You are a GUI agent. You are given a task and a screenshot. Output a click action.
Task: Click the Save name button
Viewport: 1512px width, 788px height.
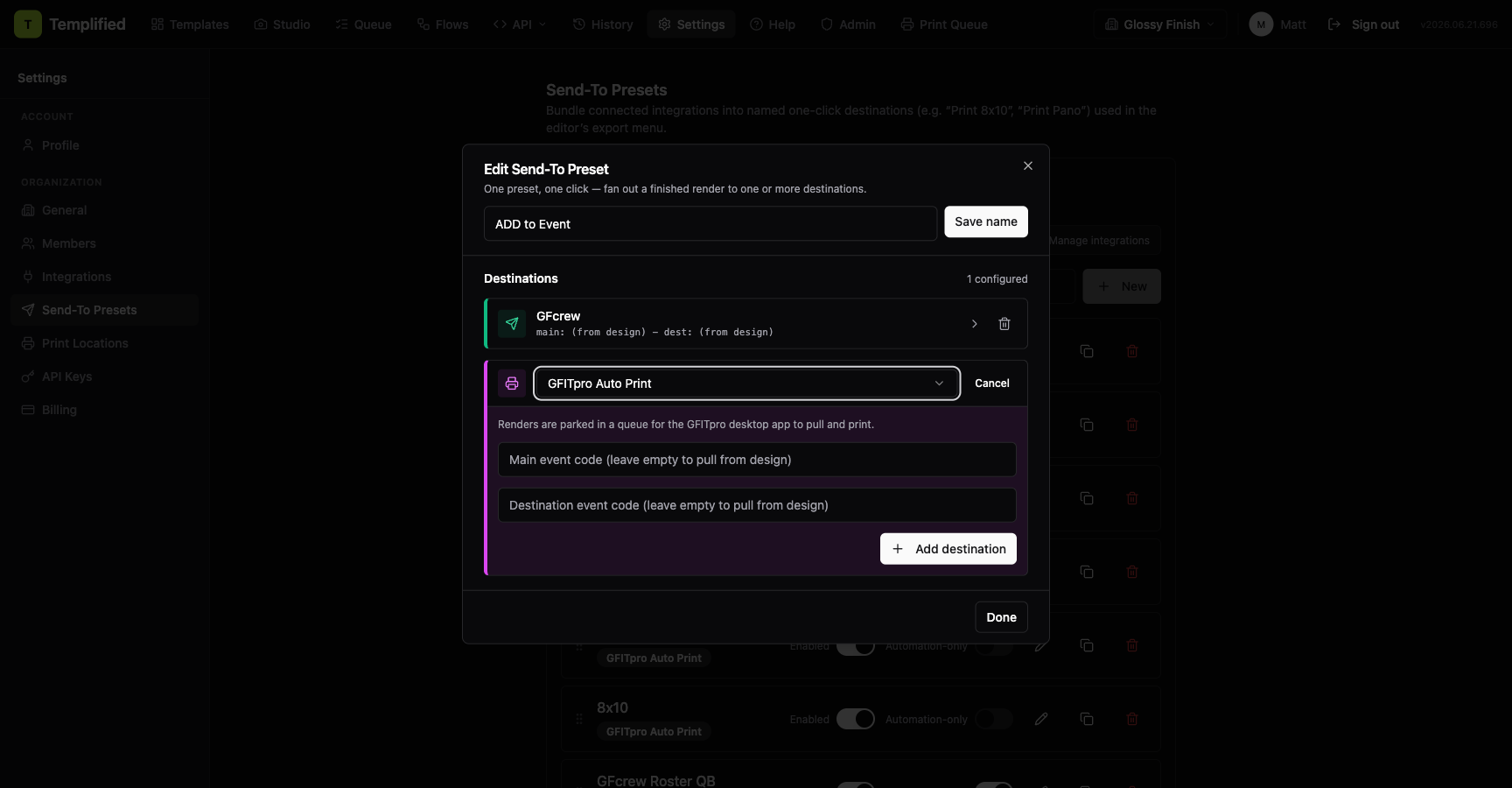click(x=986, y=222)
